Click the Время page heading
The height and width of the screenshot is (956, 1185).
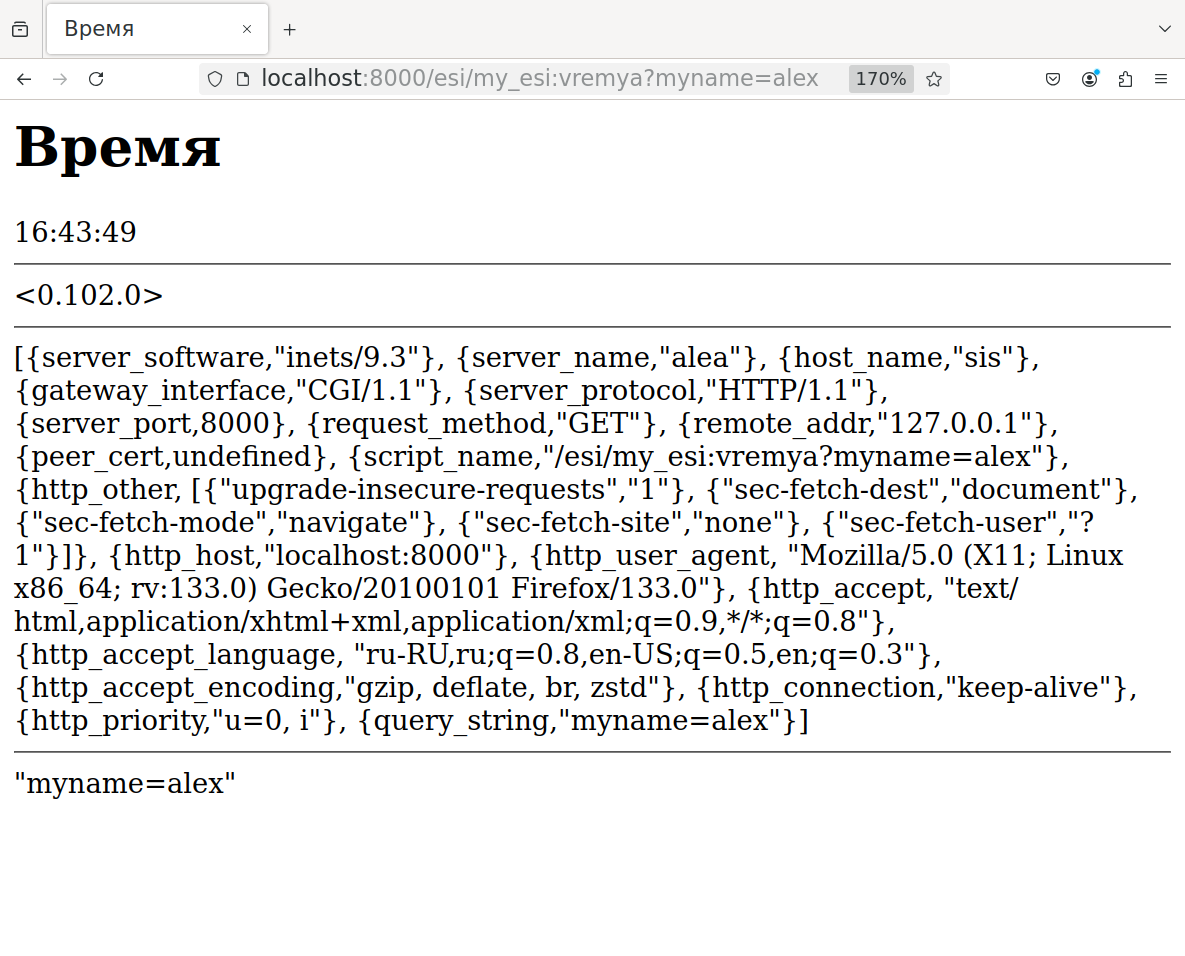click(118, 147)
